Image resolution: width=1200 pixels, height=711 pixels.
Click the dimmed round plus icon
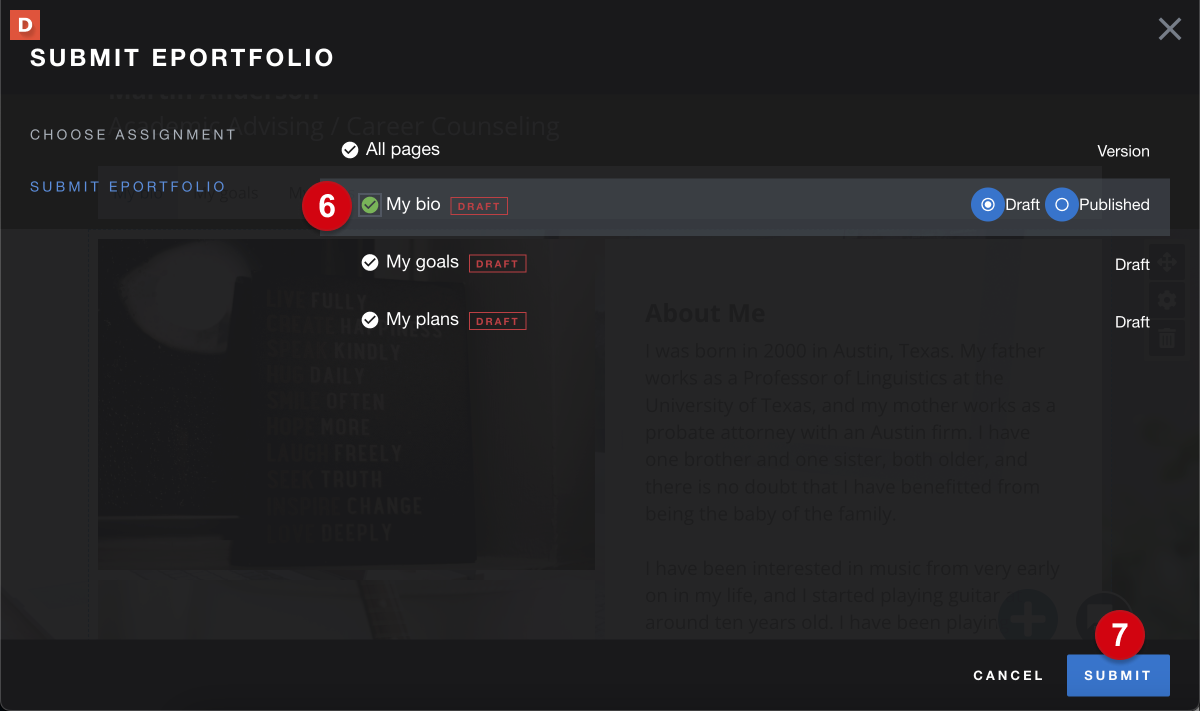[1028, 614]
